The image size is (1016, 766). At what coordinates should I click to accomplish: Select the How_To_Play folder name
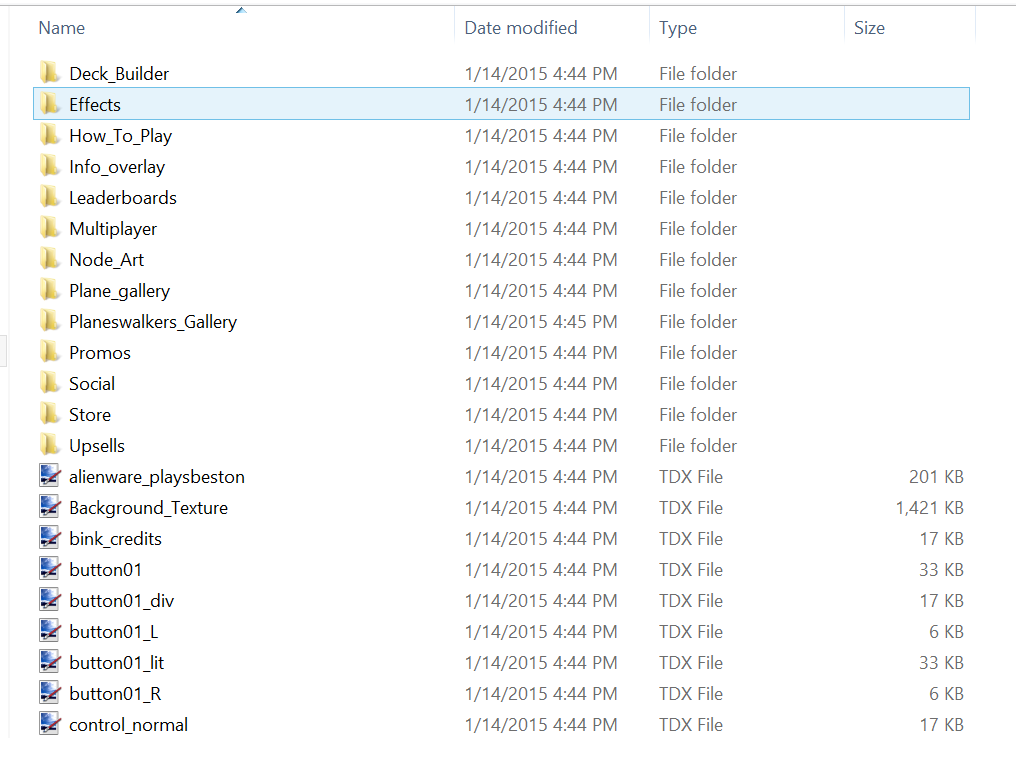[120, 136]
